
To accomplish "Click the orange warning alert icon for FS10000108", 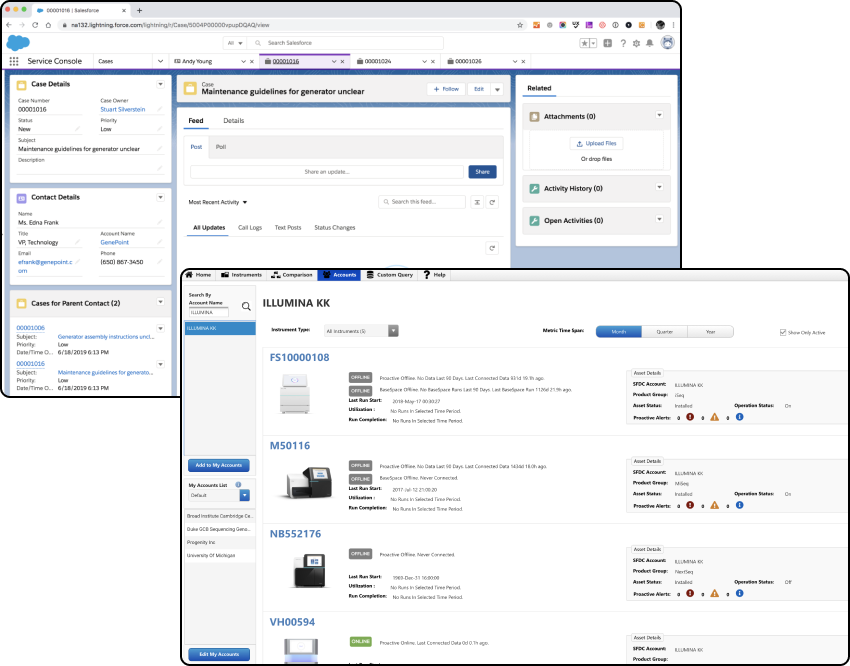I will [x=714, y=417].
